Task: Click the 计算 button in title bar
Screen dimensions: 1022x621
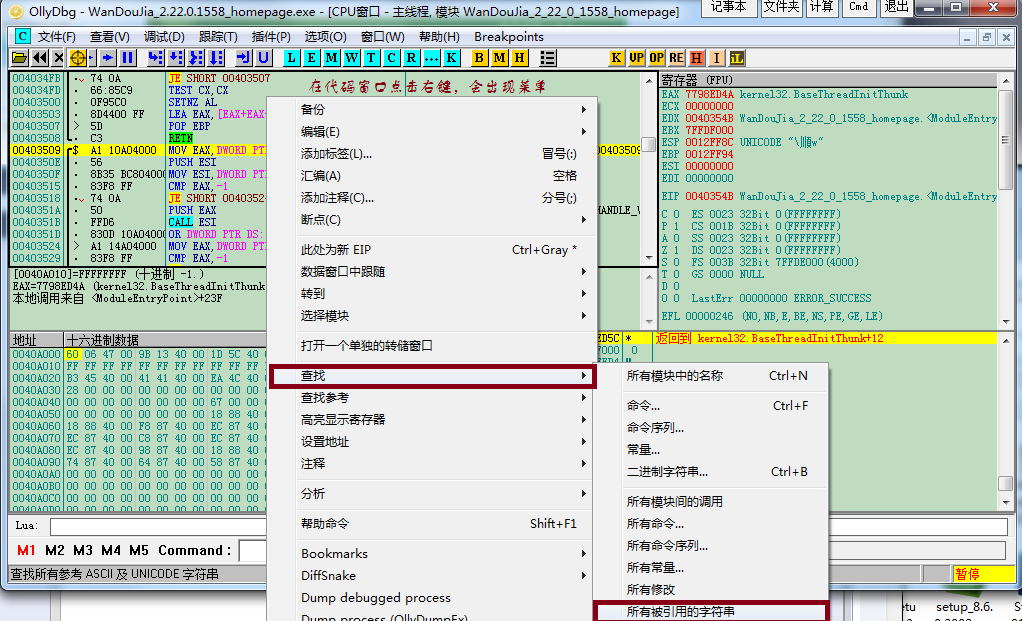Action: click(821, 7)
